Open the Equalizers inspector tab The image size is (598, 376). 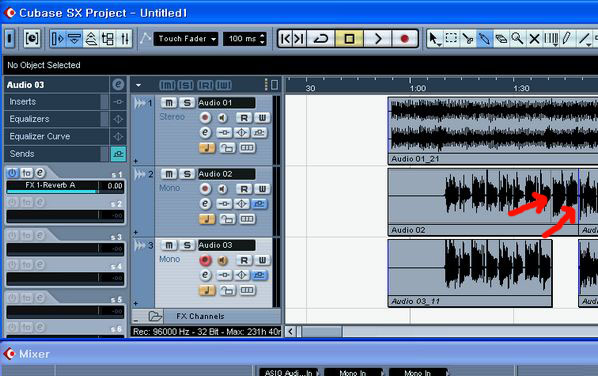point(53,119)
